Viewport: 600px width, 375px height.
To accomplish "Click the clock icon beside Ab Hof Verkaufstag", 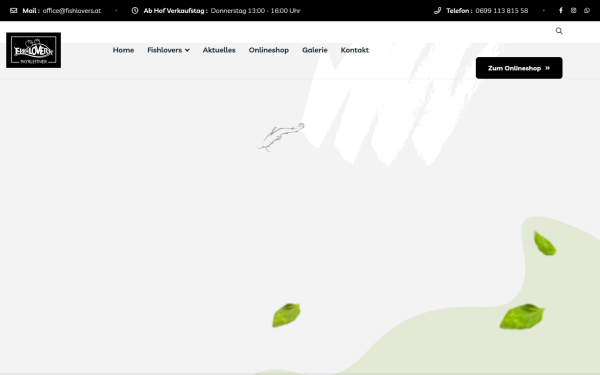I will pos(135,10).
